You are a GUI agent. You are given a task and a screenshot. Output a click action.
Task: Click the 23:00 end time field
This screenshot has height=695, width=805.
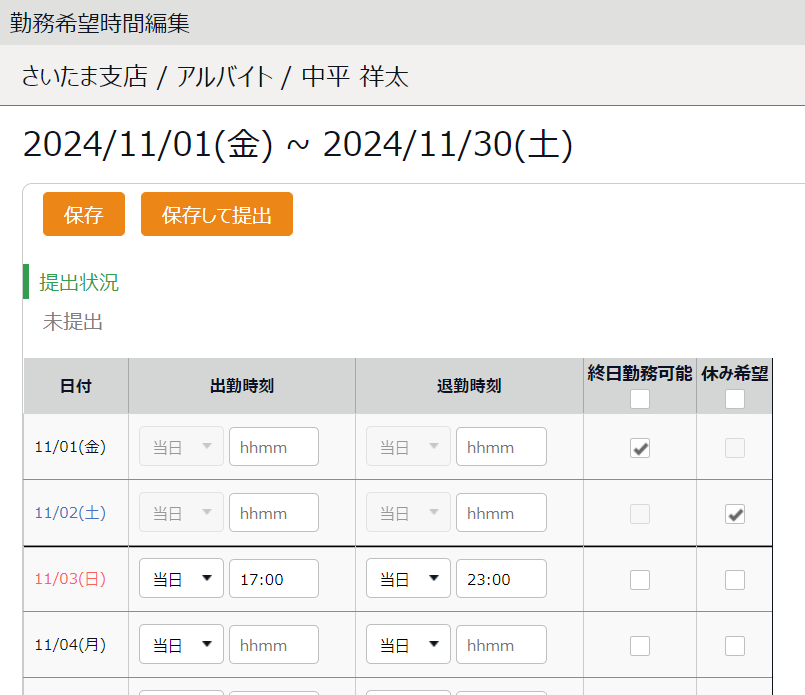click(501, 578)
